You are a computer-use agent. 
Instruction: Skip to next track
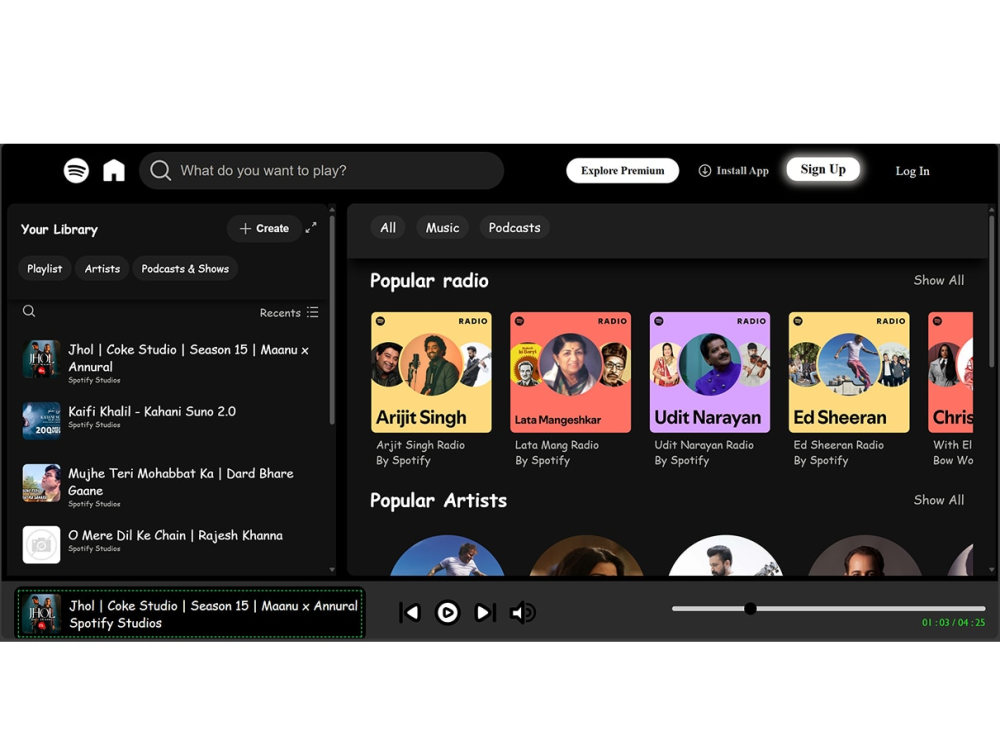tap(485, 613)
